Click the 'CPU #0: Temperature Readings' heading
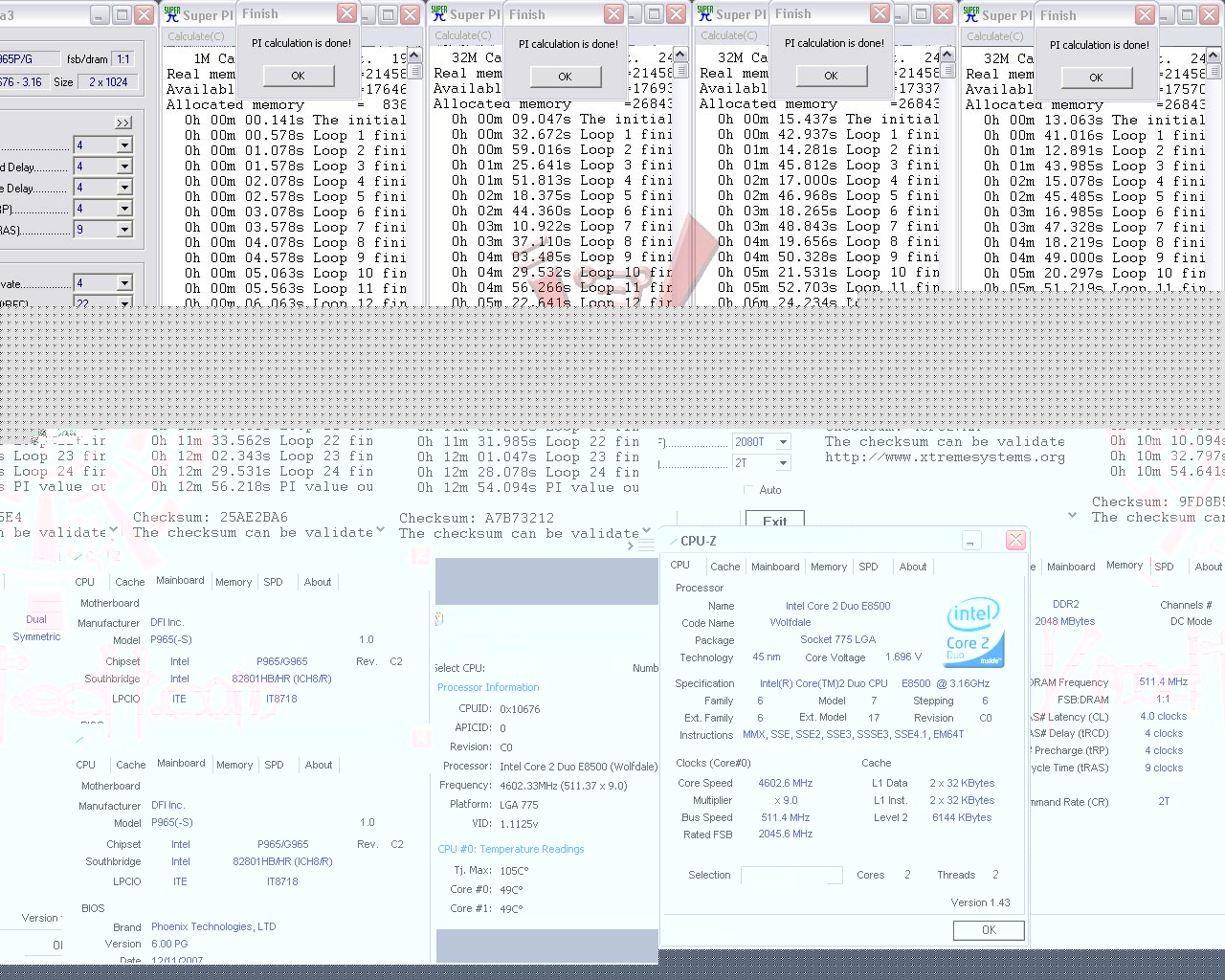The height and width of the screenshot is (980, 1225). tap(510, 849)
